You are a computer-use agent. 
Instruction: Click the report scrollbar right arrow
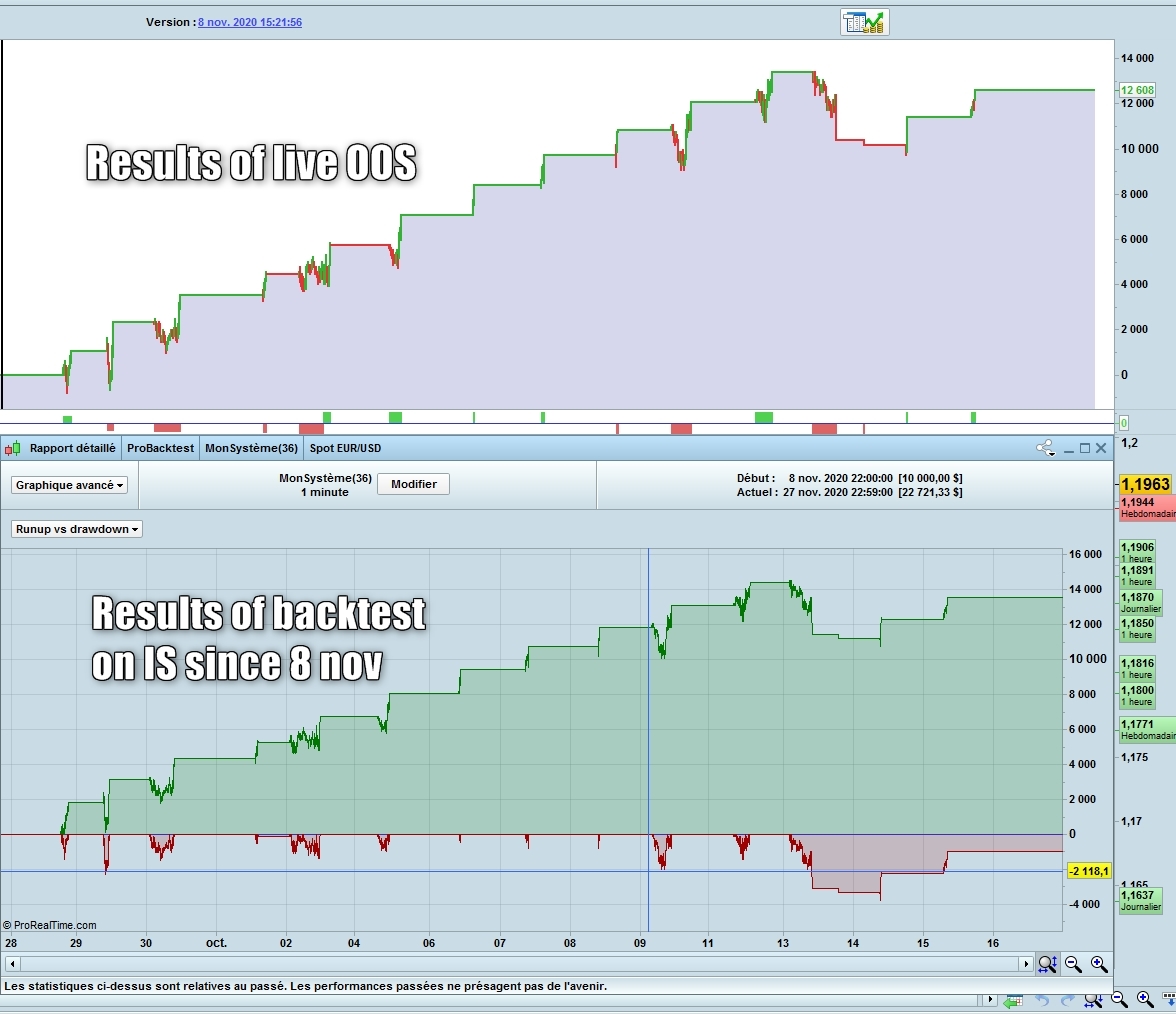pyautogui.click(x=1026, y=964)
